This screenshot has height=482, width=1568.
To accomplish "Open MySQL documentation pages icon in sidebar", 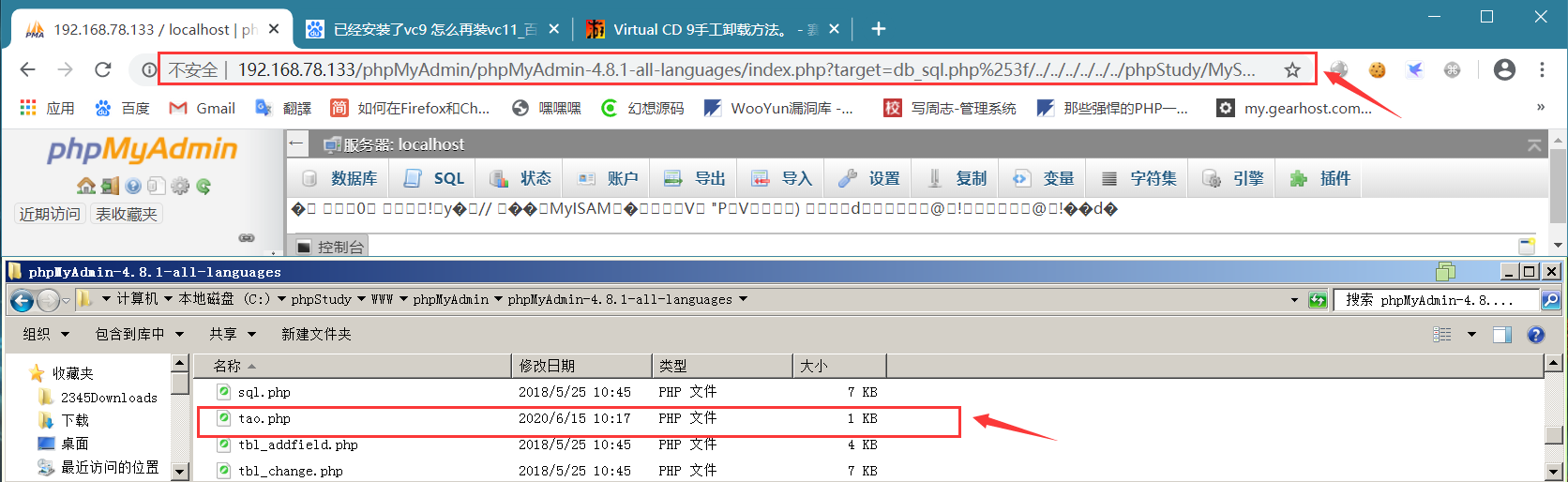I will click(157, 186).
